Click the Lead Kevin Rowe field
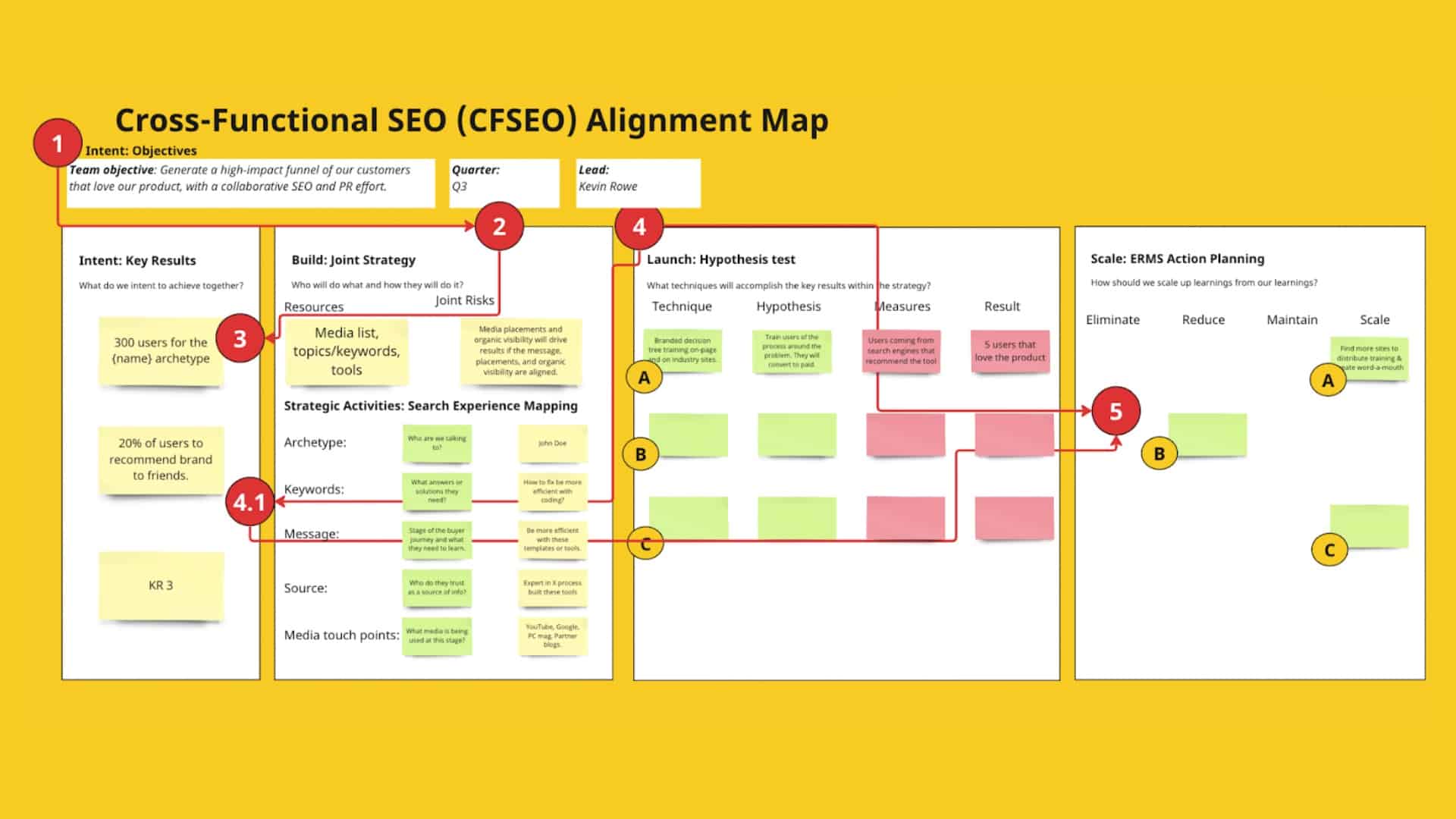This screenshot has height=819, width=1456. point(638,183)
